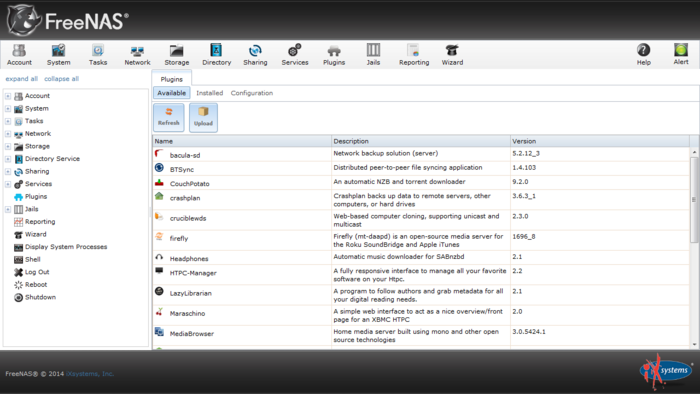Click Log Out in the sidebar
Viewport: 700px width, 394px height.
(37, 272)
